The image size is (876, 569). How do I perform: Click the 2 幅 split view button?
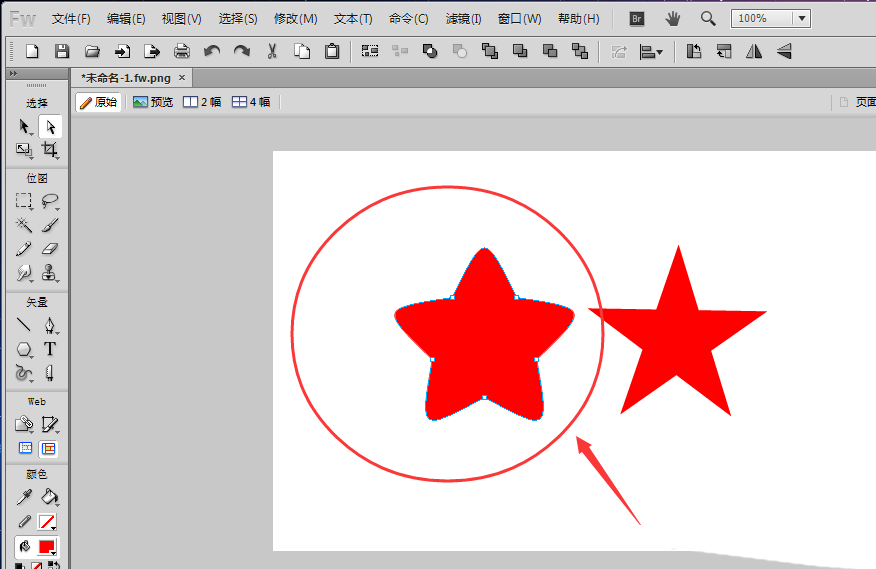[202, 102]
